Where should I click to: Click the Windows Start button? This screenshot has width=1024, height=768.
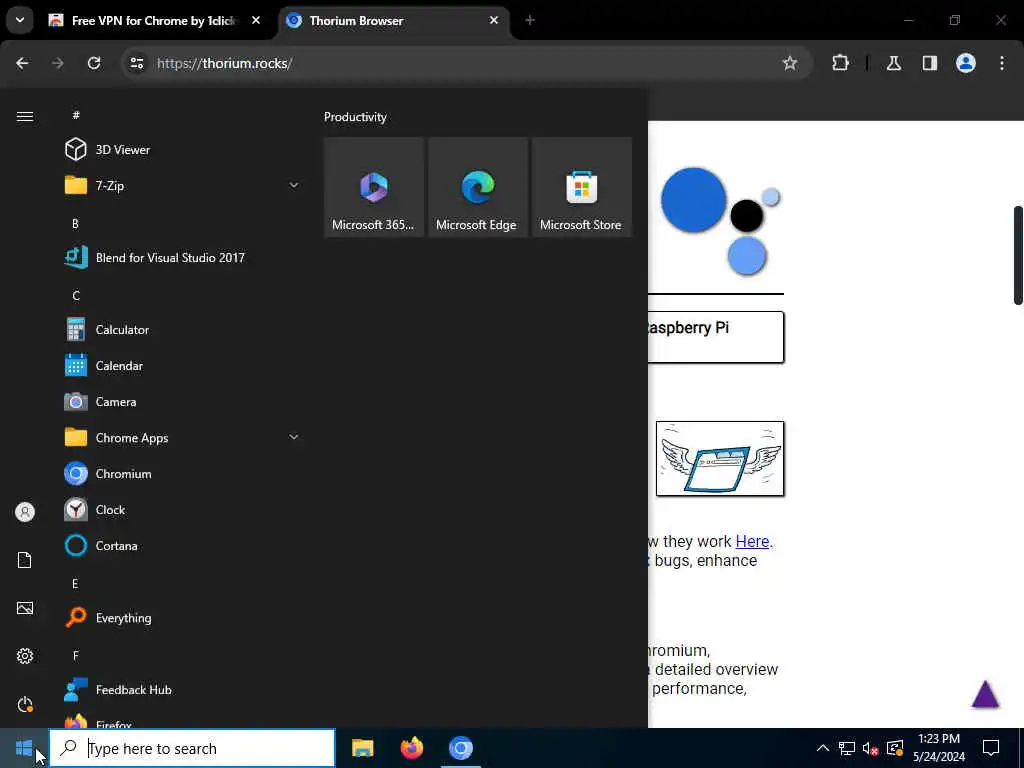(24, 748)
